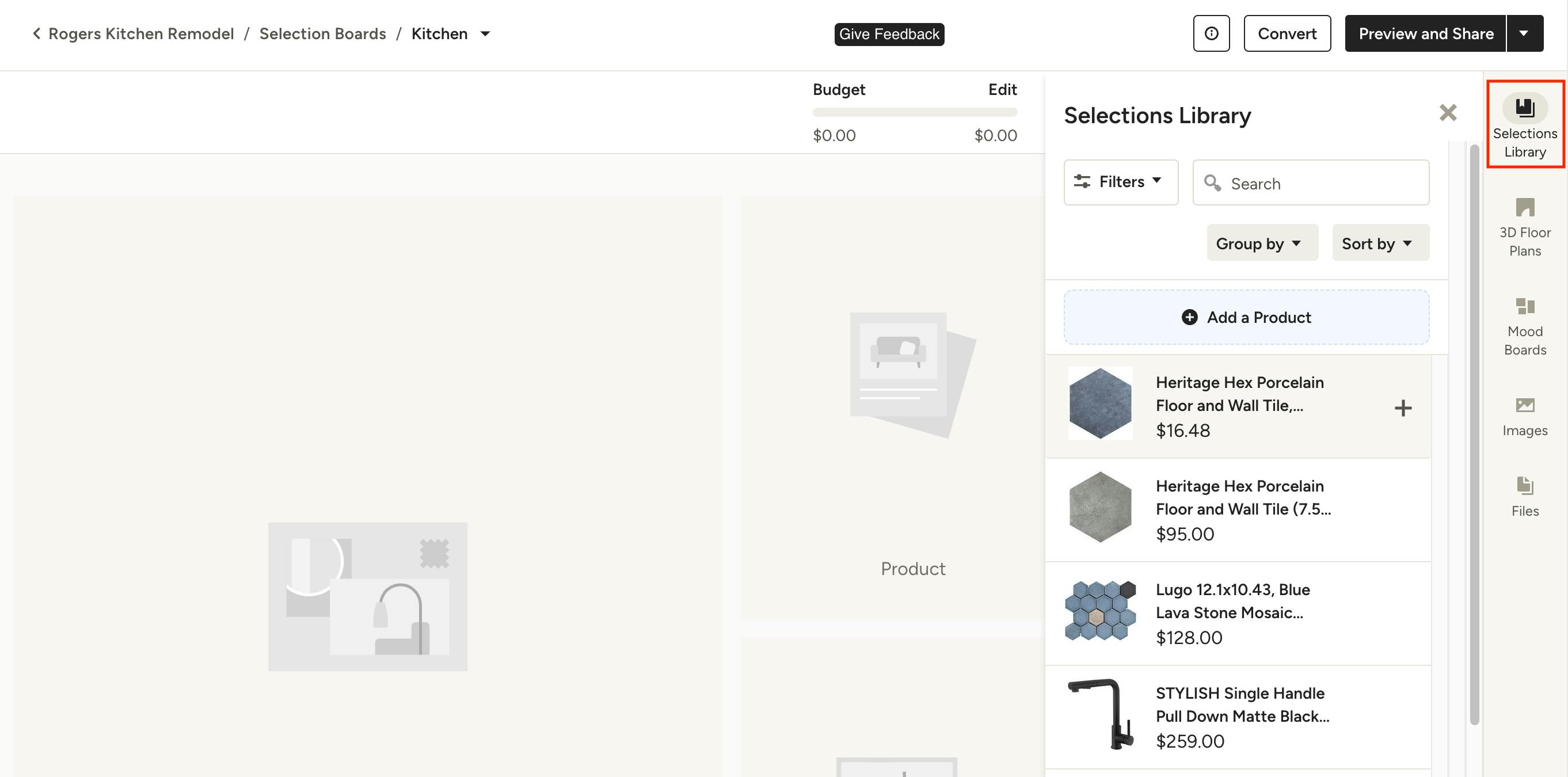Image resolution: width=1568 pixels, height=777 pixels.
Task: Click Add a Product button
Action: [x=1246, y=317]
